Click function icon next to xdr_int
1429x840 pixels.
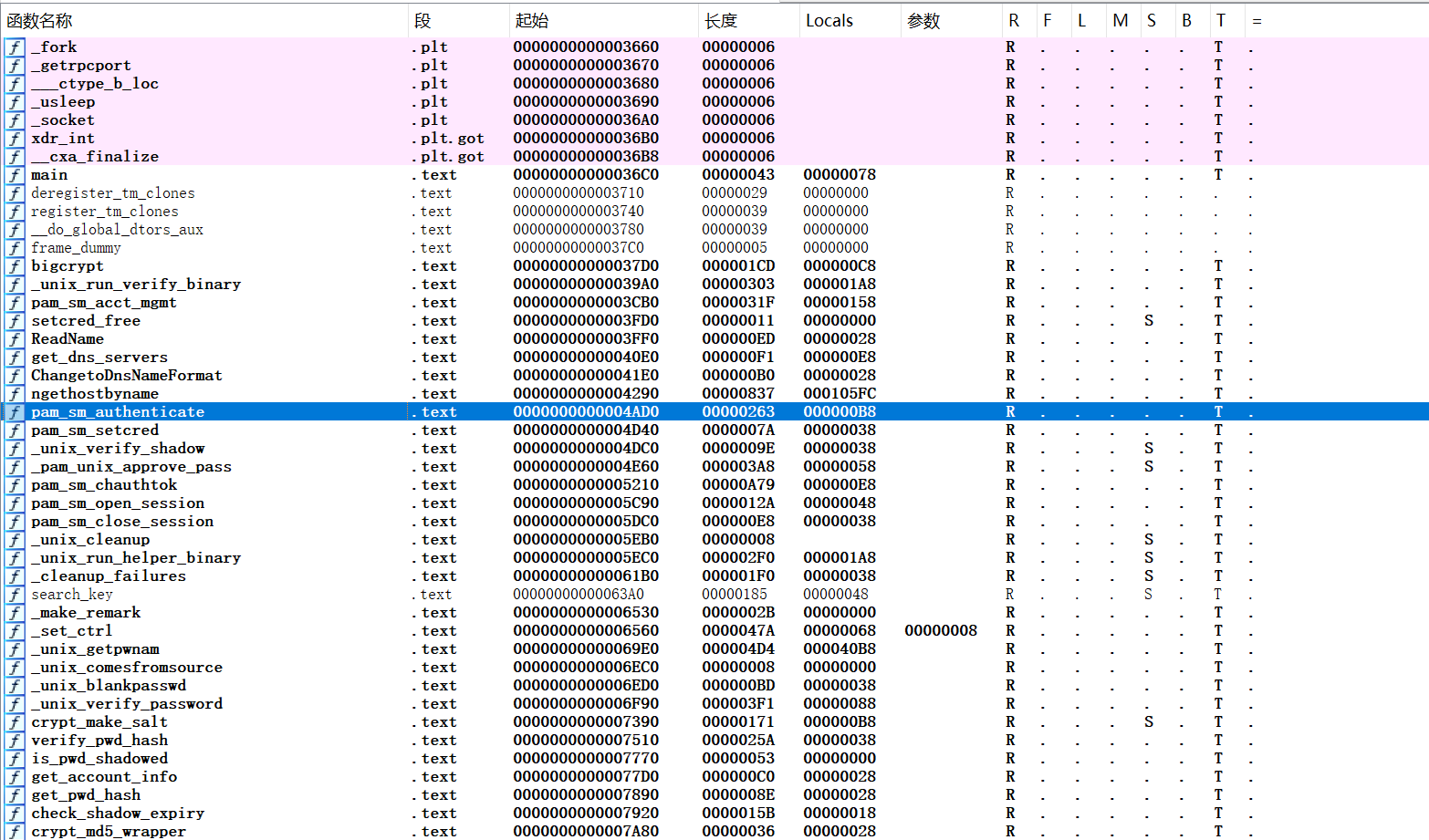15,139
